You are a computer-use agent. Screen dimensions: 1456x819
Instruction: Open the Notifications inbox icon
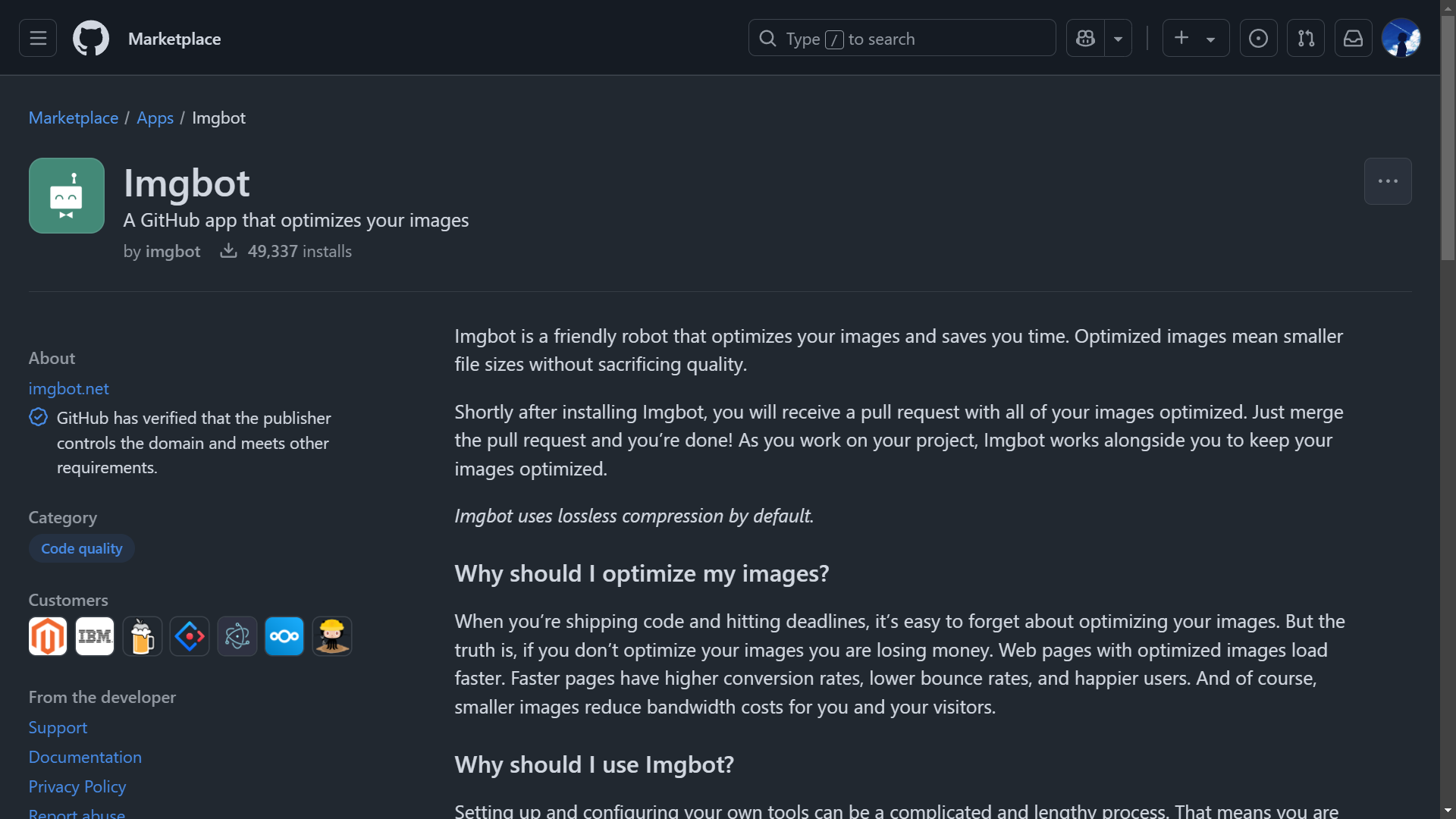coord(1353,38)
